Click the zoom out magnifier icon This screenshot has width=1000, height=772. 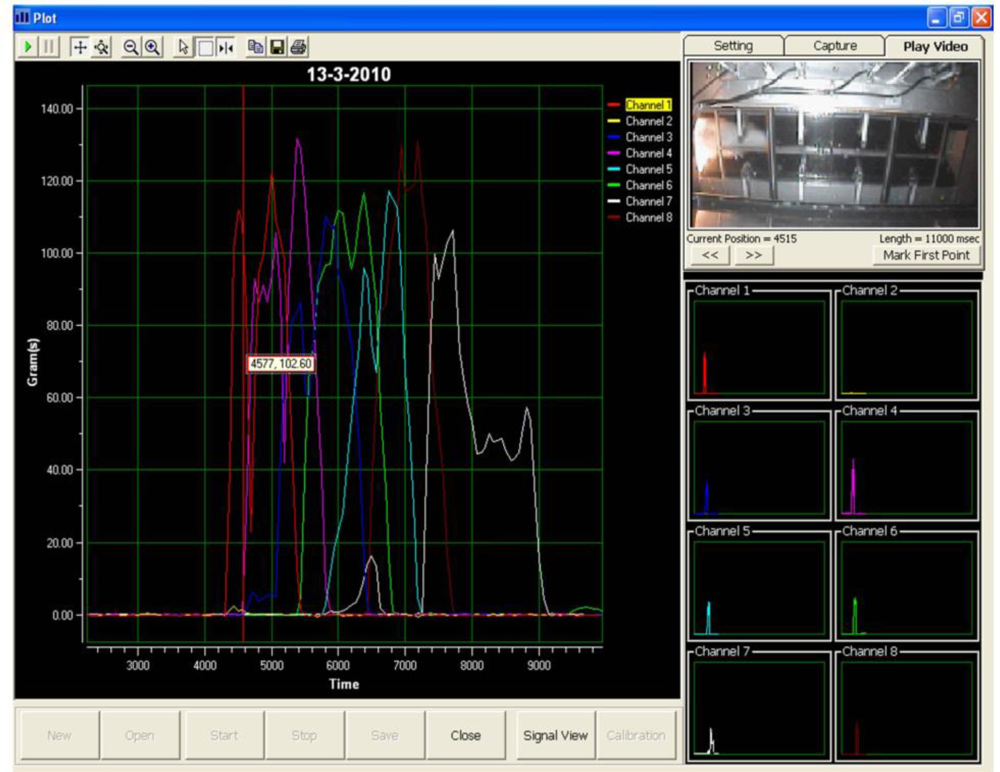[131, 47]
